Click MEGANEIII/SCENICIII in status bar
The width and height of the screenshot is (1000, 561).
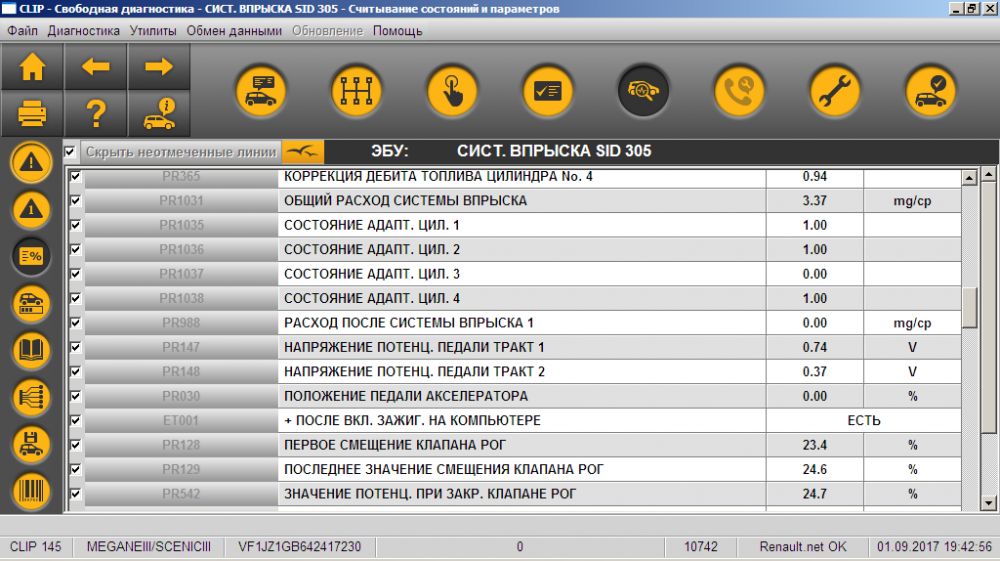point(149,546)
